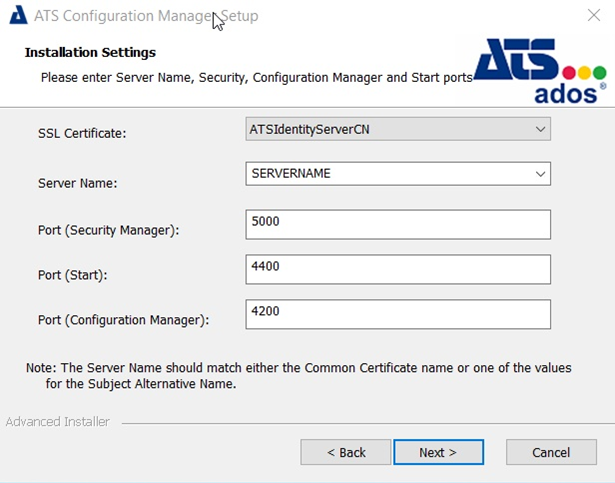The image size is (615, 483).
Task: Click into the SERVERNAME text field
Action: click(388, 174)
